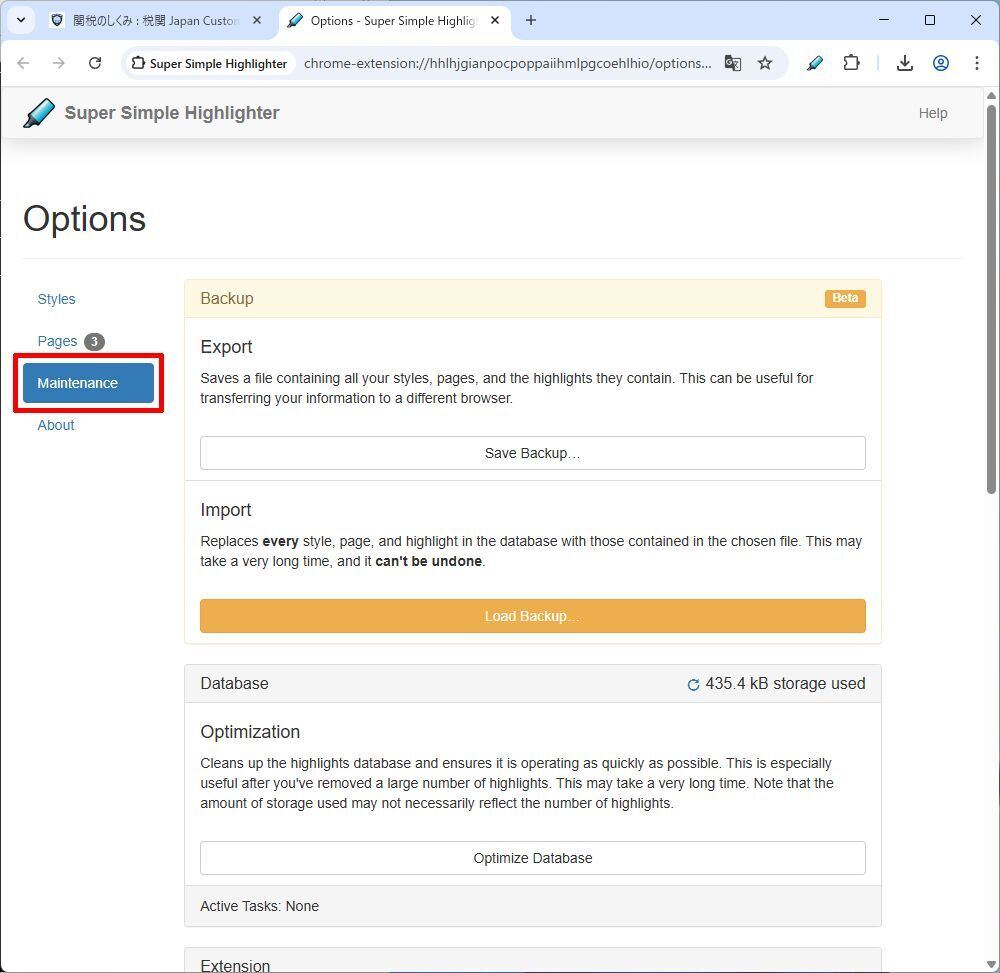Switch to the Japan Customs tab

pyautogui.click(x=156, y=20)
